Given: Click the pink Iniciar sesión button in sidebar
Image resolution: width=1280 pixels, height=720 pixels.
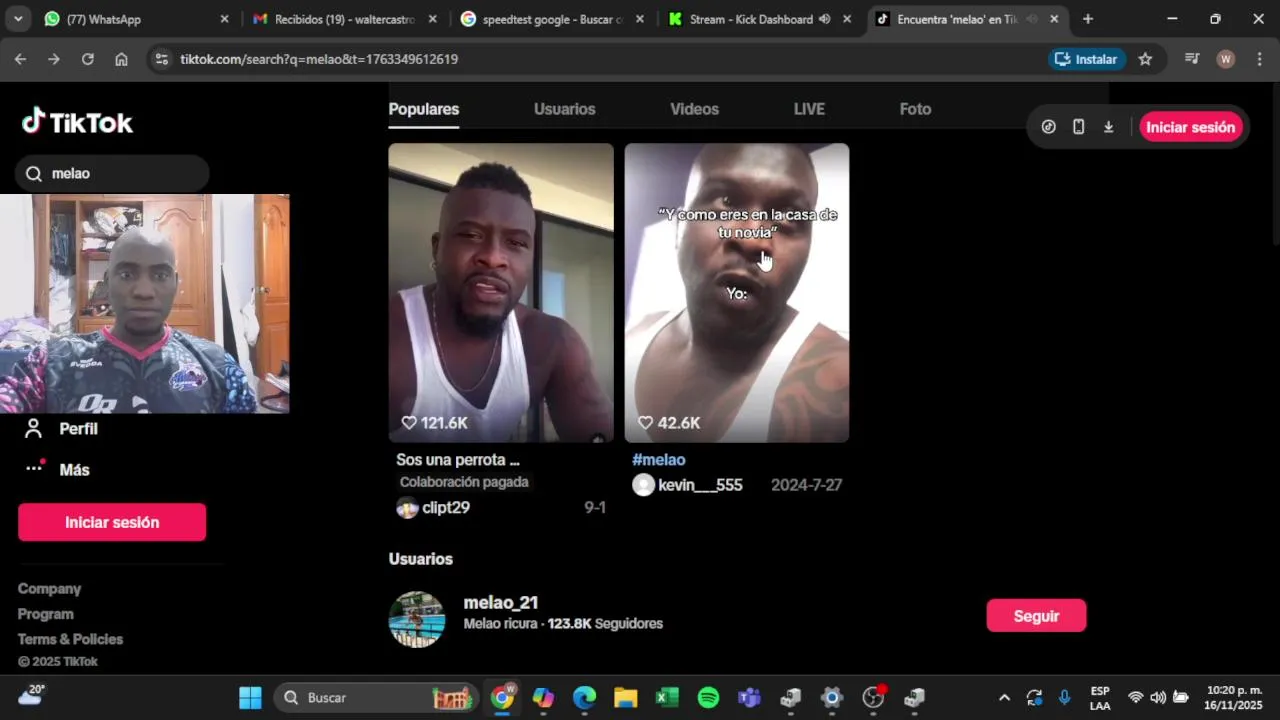Looking at the screenshot, I should pyautogui.click(x=112, y=522).
